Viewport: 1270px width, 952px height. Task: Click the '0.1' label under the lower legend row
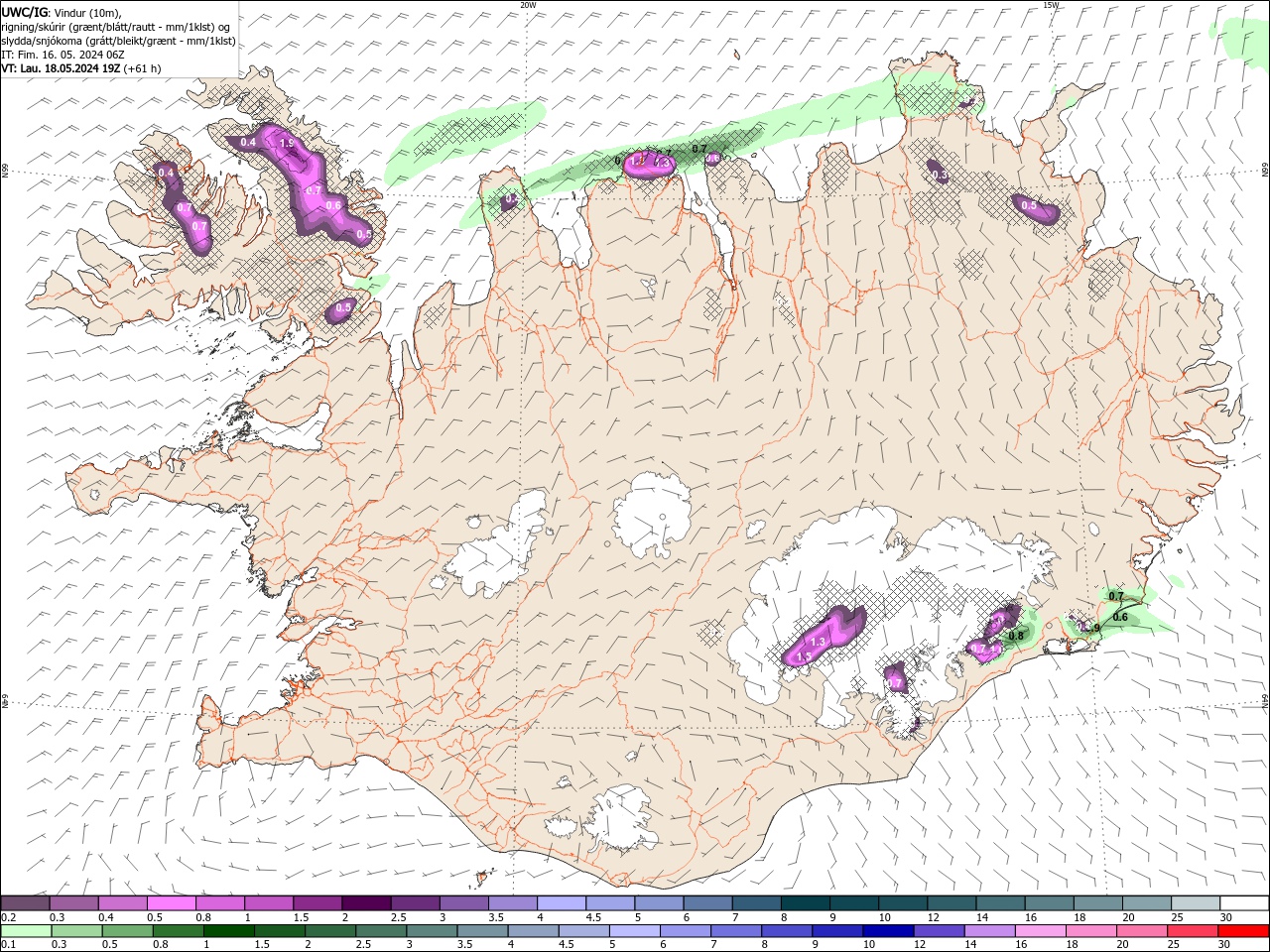point(8,945)
